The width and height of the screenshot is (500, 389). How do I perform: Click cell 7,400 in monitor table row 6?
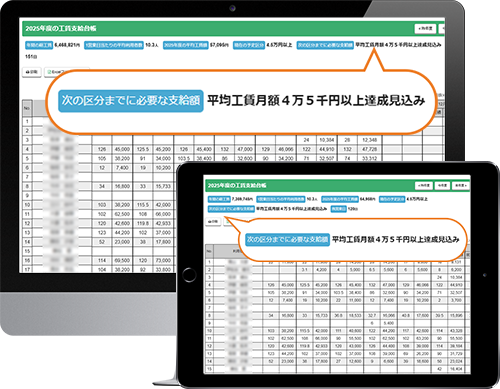point(122,168)
